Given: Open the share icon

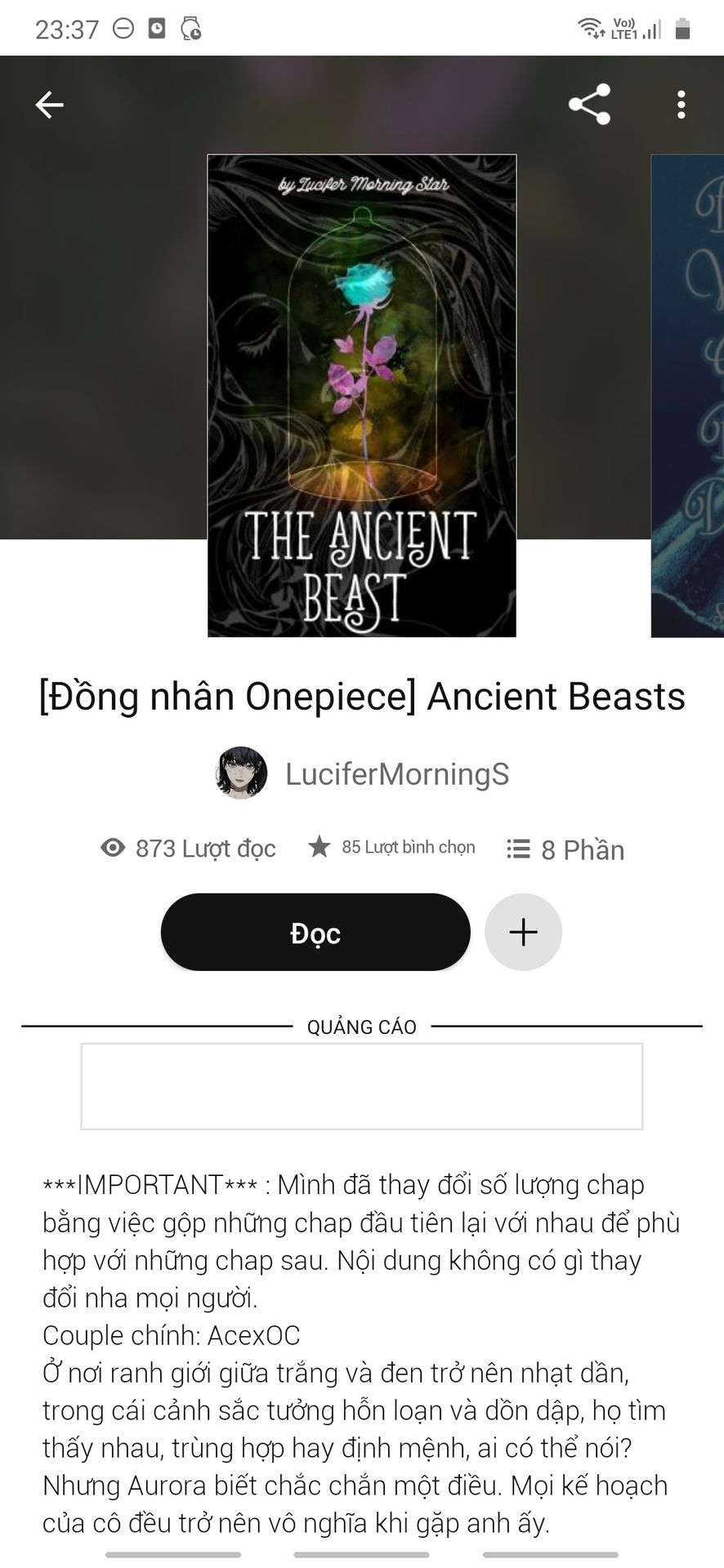Looking at the screenshot, I should tap(589, 105).
